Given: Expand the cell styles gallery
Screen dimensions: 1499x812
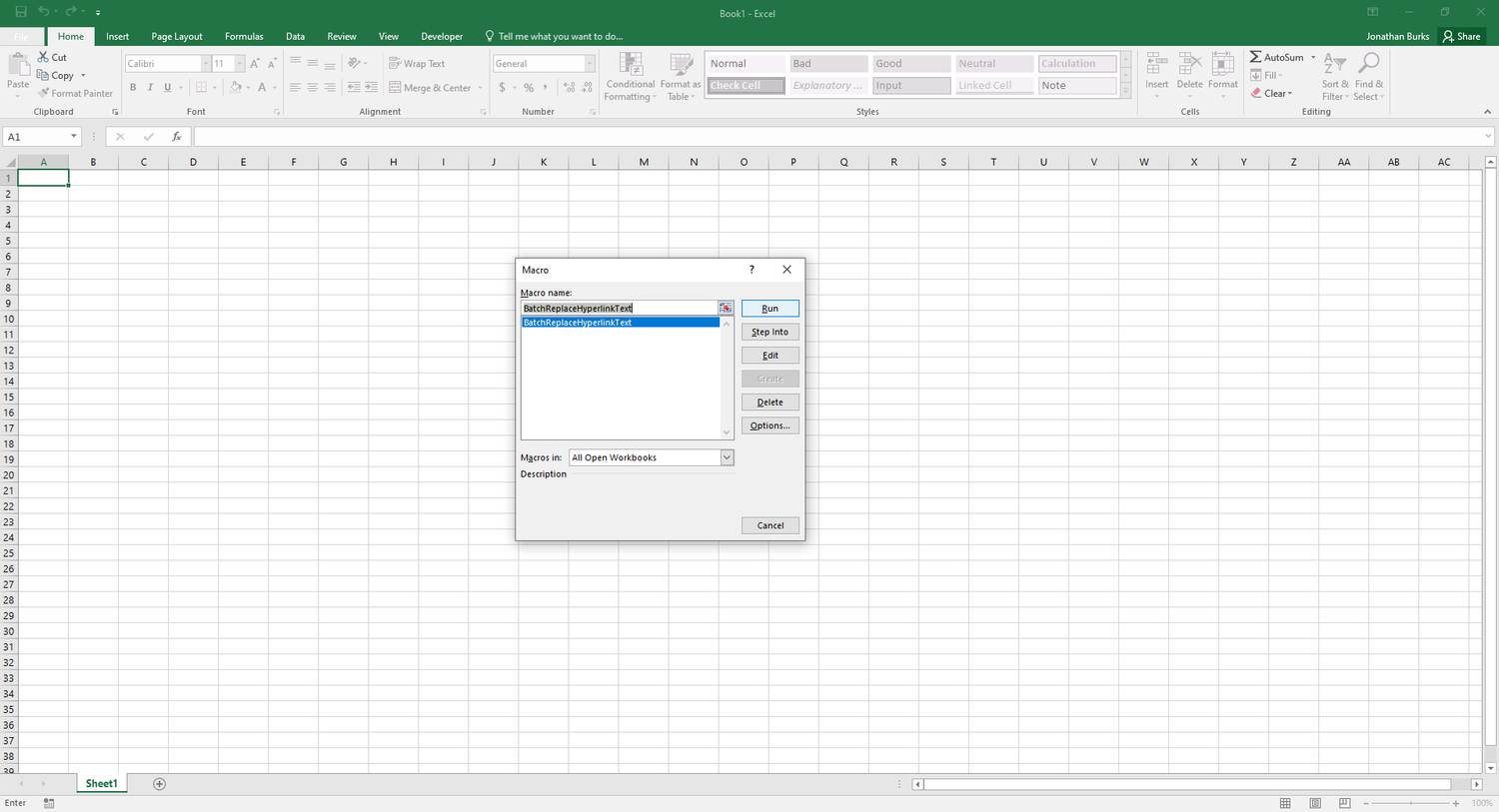Looking at the screenshot, I should (x=1125, y=91).
